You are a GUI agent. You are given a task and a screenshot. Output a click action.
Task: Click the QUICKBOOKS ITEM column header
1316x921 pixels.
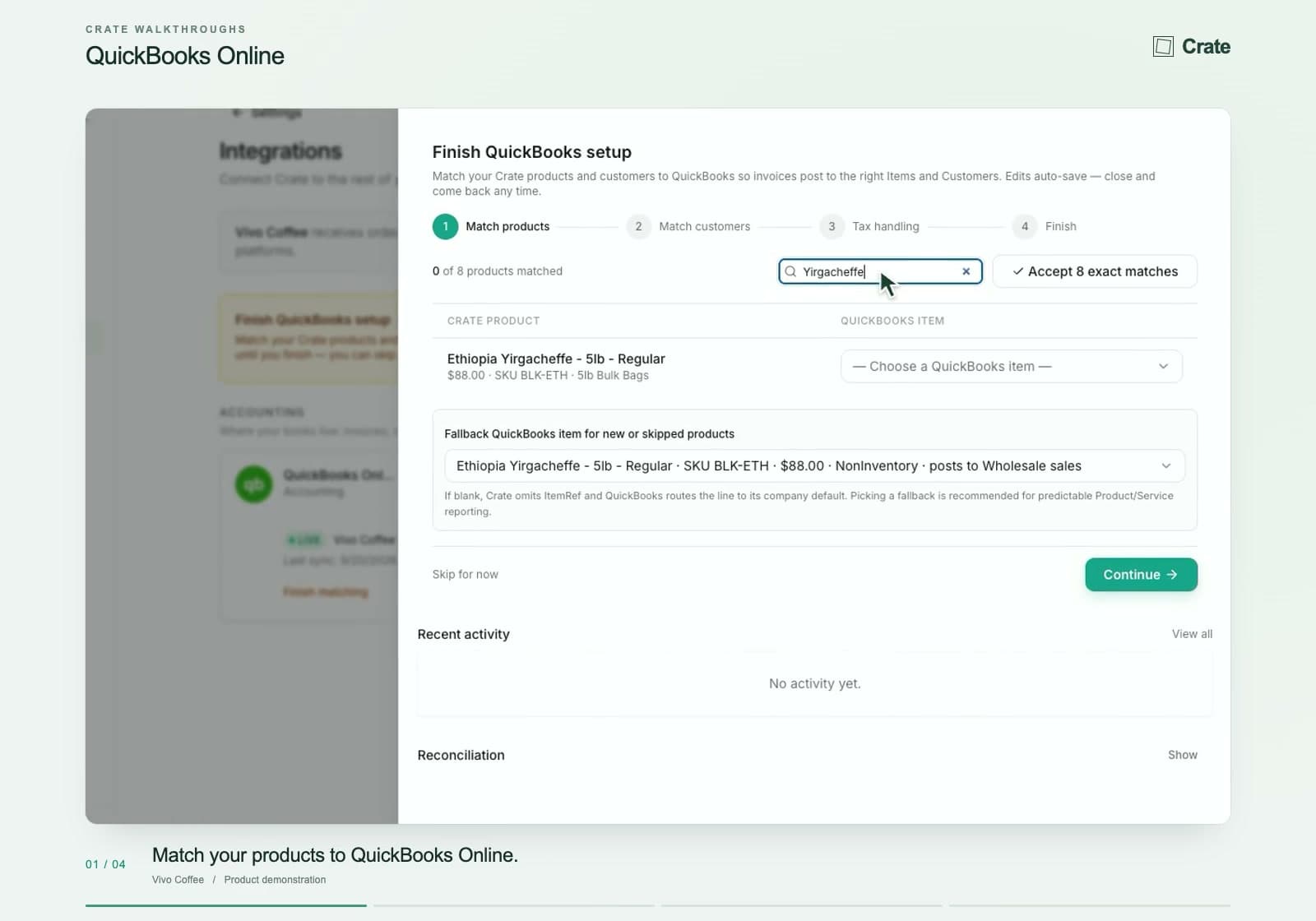(892, 321)
